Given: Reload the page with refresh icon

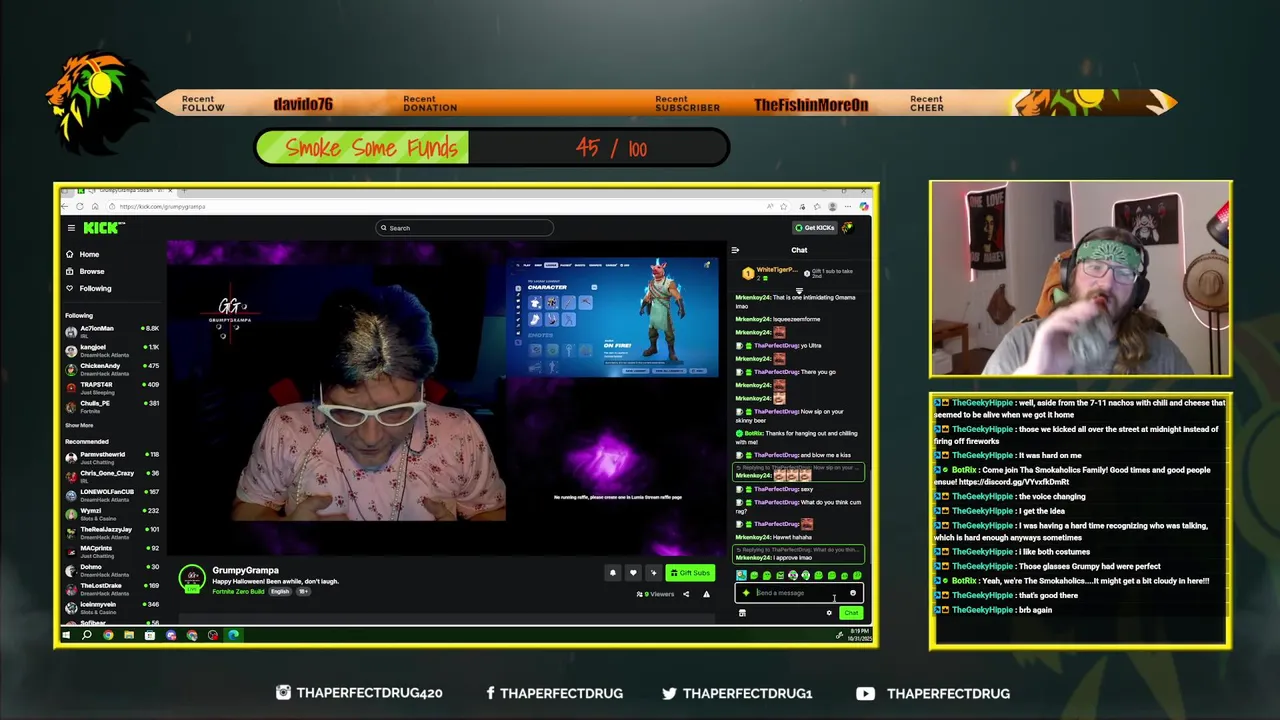Looking at the screenshot, I should 80,206.
